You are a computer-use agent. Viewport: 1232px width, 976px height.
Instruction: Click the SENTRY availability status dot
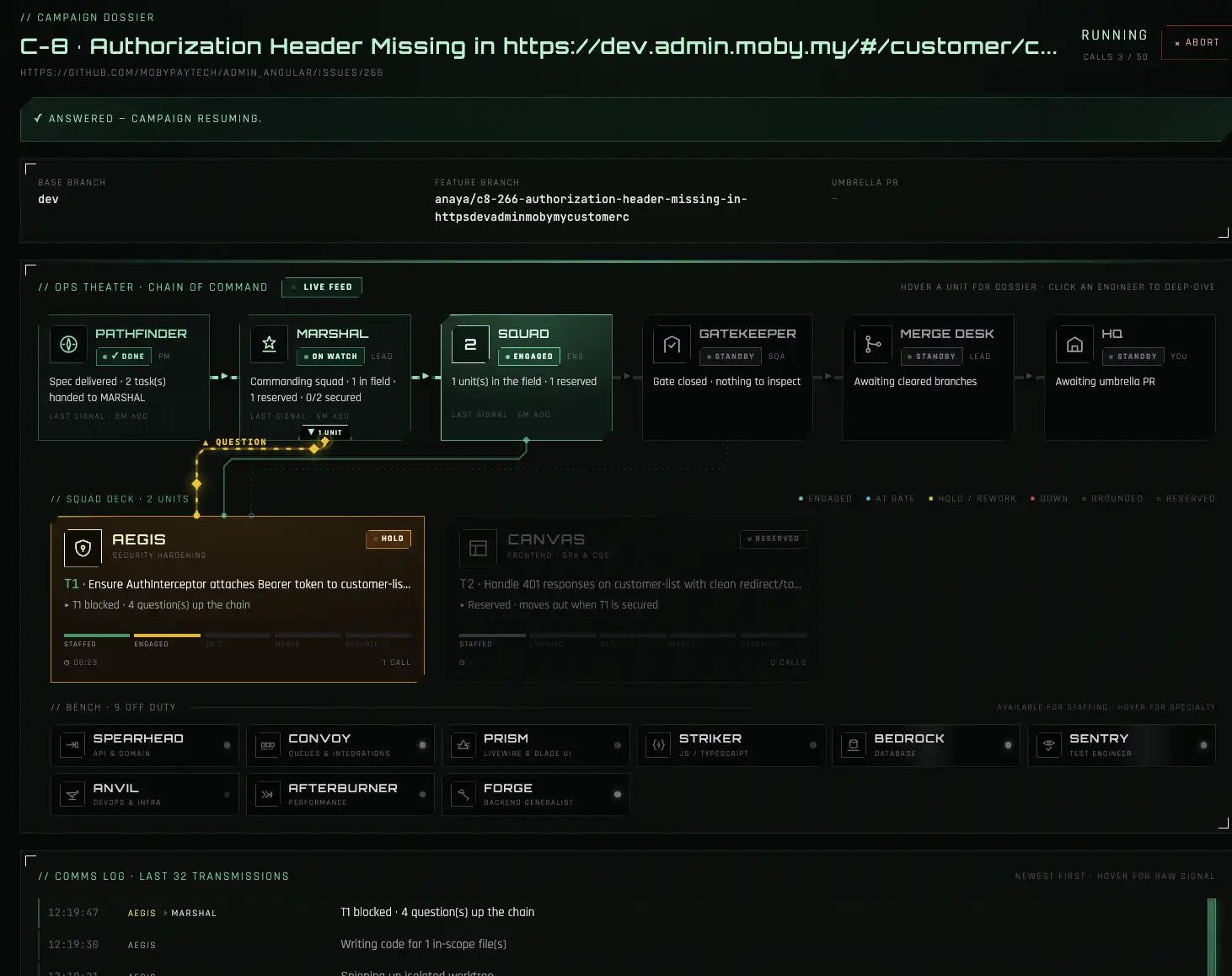pyautogui.click(x=1203, y=745)
